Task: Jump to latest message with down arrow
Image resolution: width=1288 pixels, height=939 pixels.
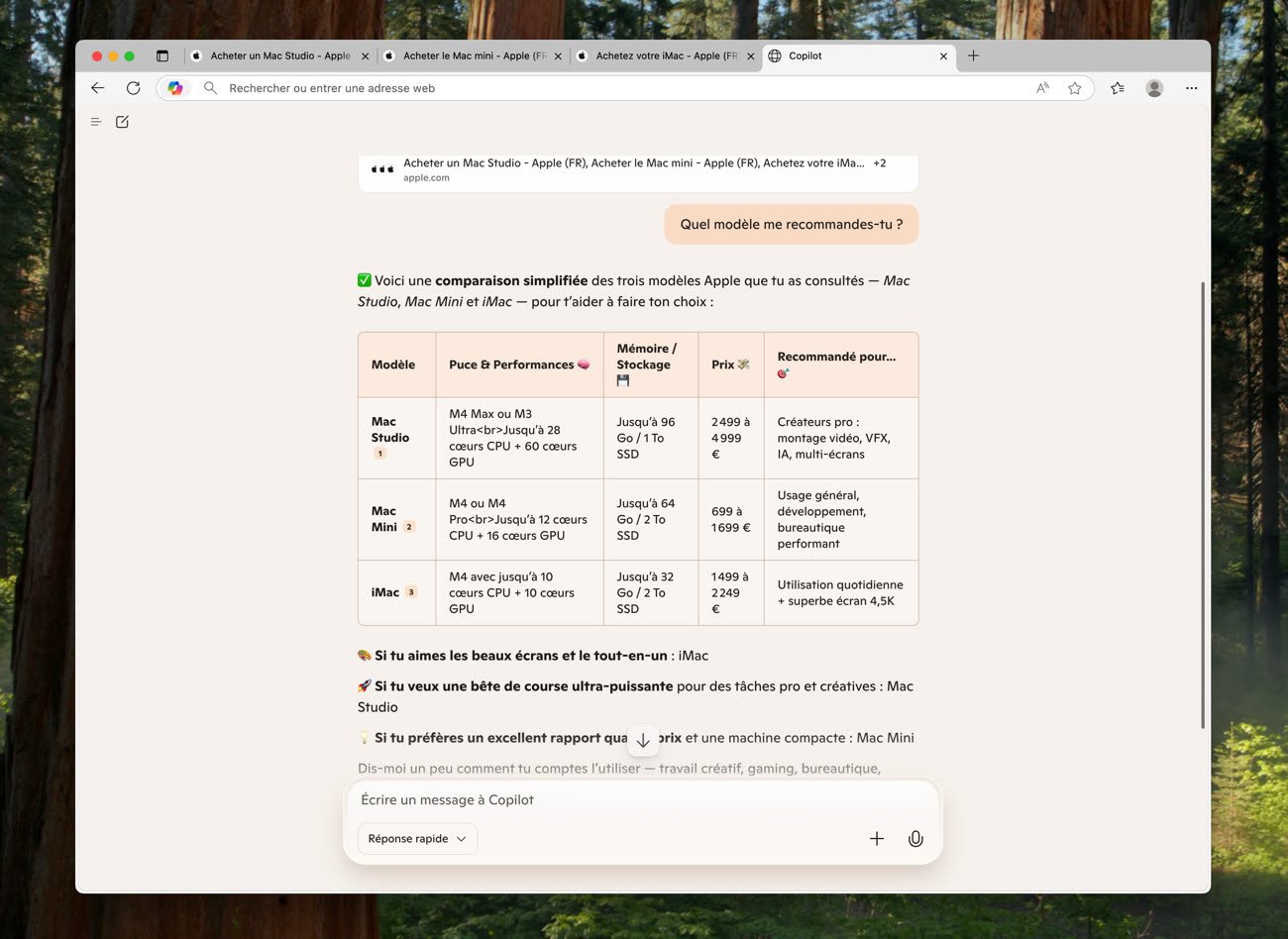Action: coord(643,740)
